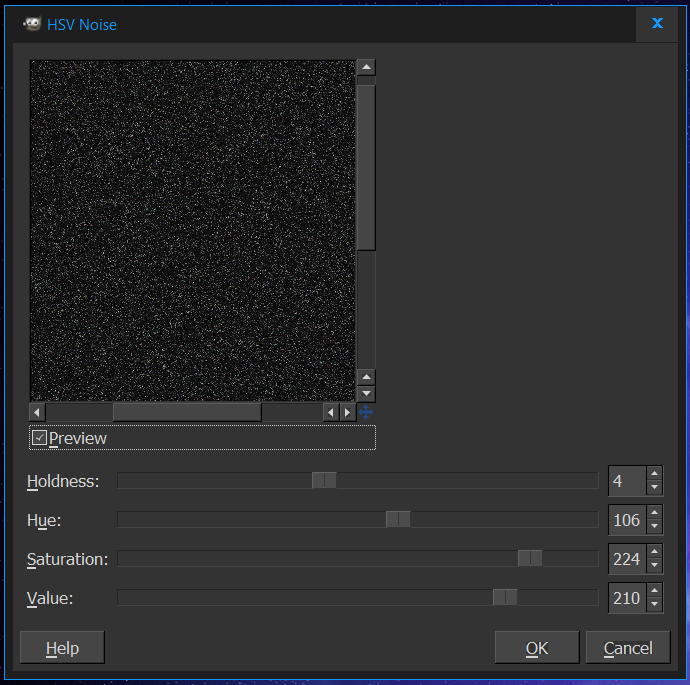The image size is (690, 685).
Task: Click the vertical preview scrollbar thumb
Action: pos(366,168)
